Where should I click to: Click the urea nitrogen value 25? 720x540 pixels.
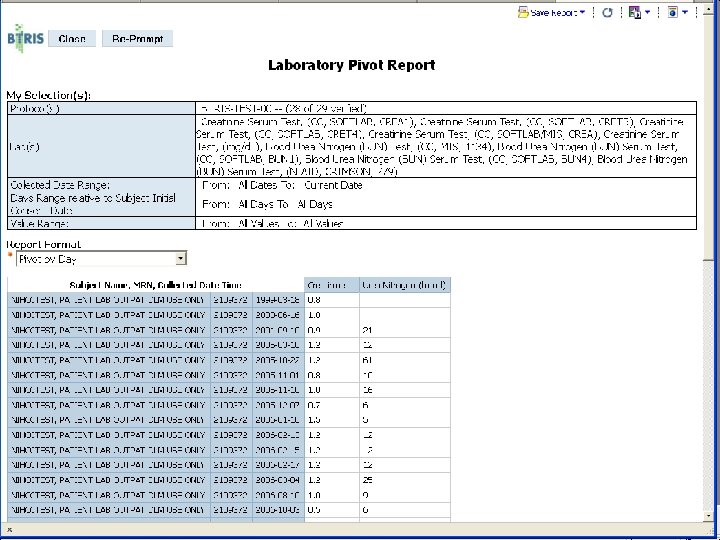coord(367,480)
